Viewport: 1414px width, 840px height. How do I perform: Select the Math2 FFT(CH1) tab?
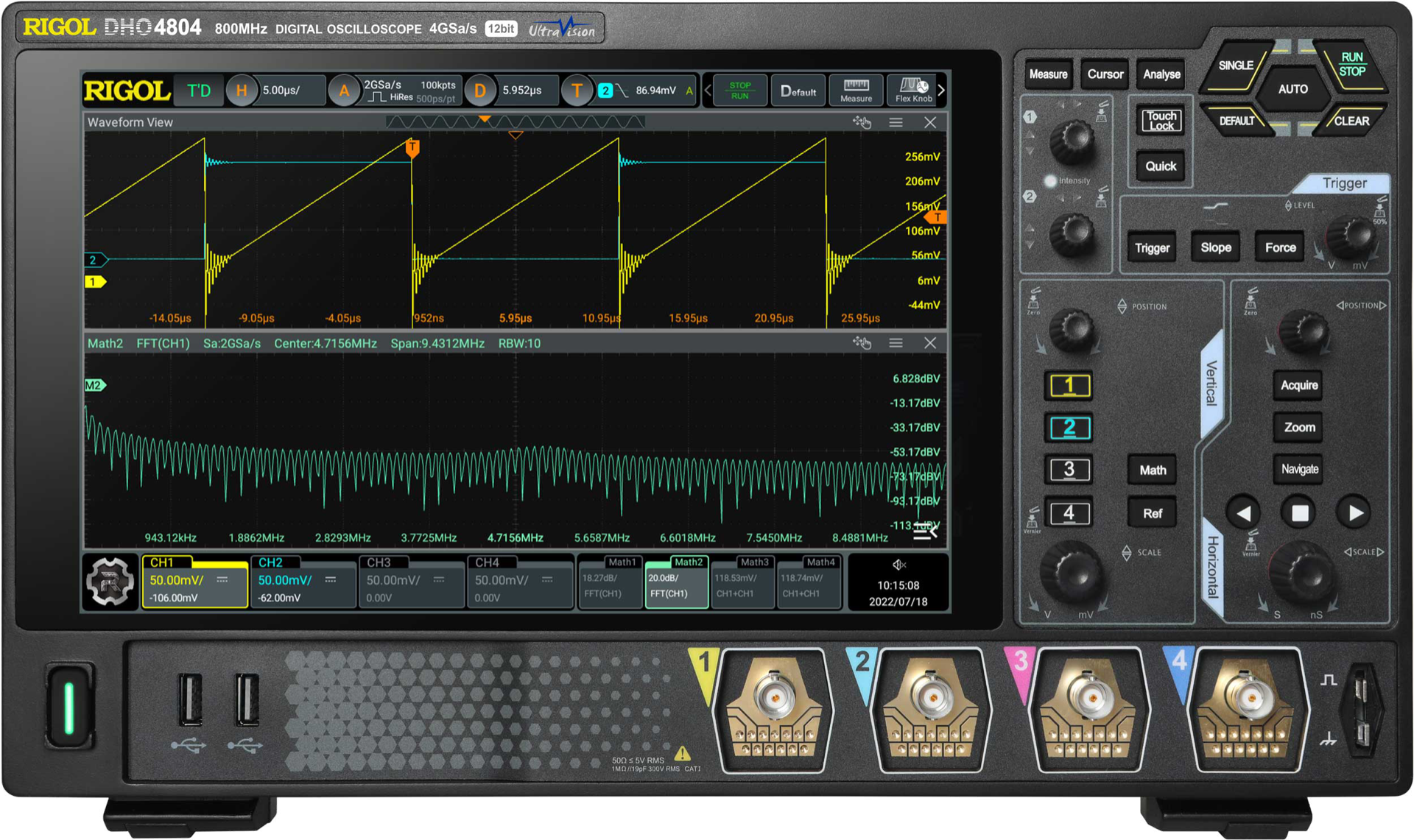[x=677, y=582]
